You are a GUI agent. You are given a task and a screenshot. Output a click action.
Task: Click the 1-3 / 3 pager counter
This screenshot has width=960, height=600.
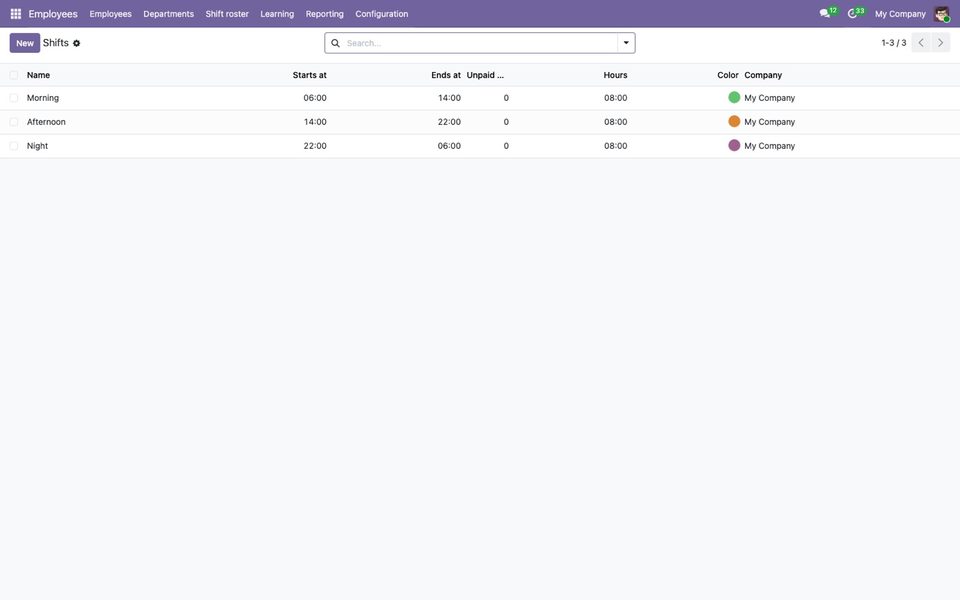(893, 43)
